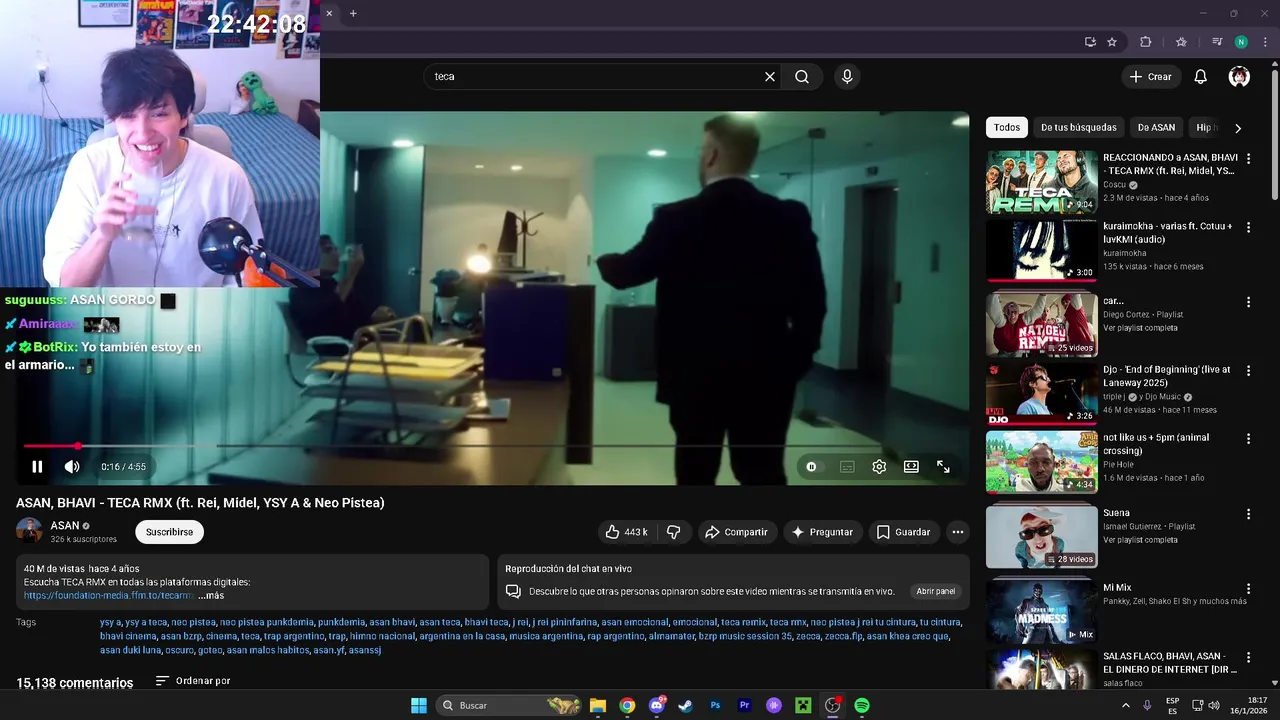Open the Crear create menu
The width and height of the screenshot is (1280, 720).
pyautogui.click(x=1151, y=76)
